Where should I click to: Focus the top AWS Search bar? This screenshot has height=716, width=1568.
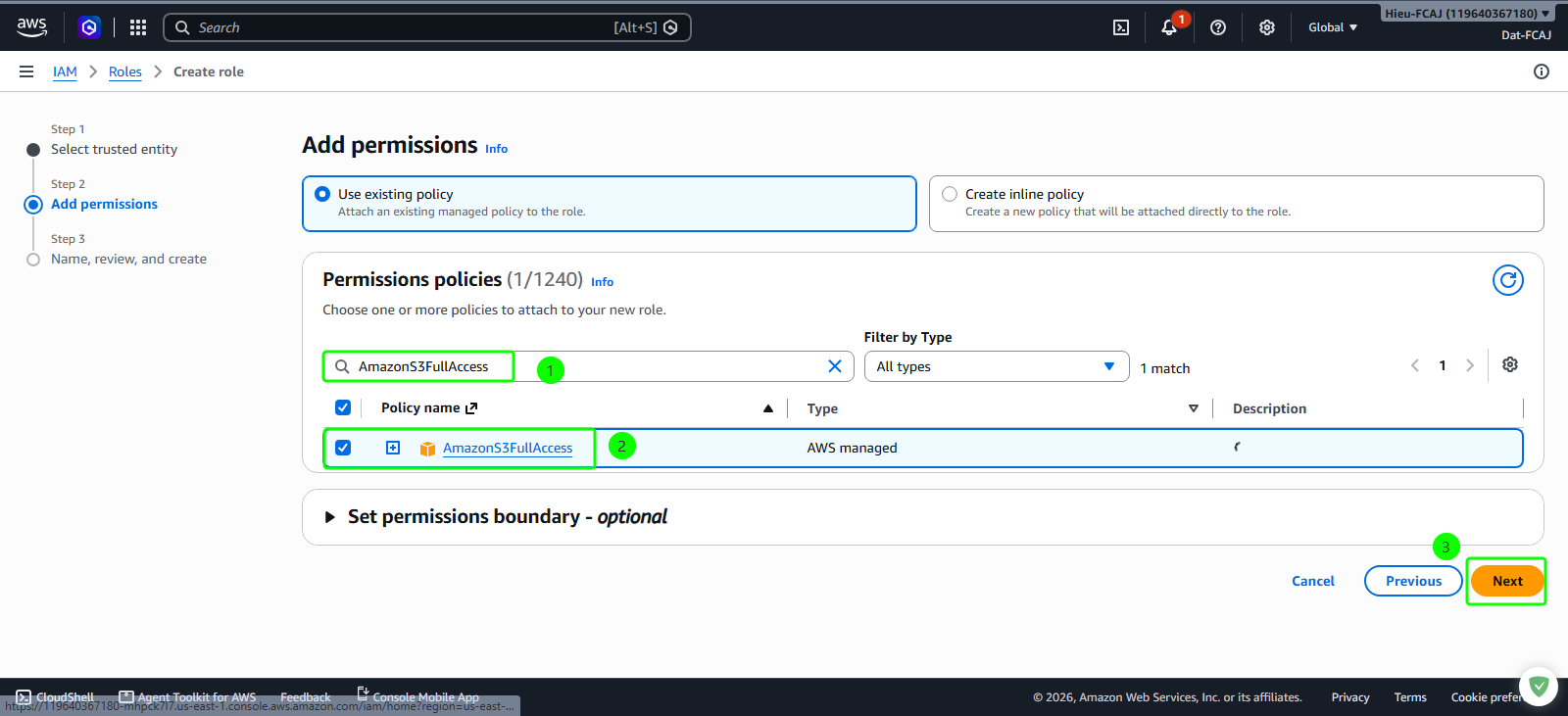427,27
